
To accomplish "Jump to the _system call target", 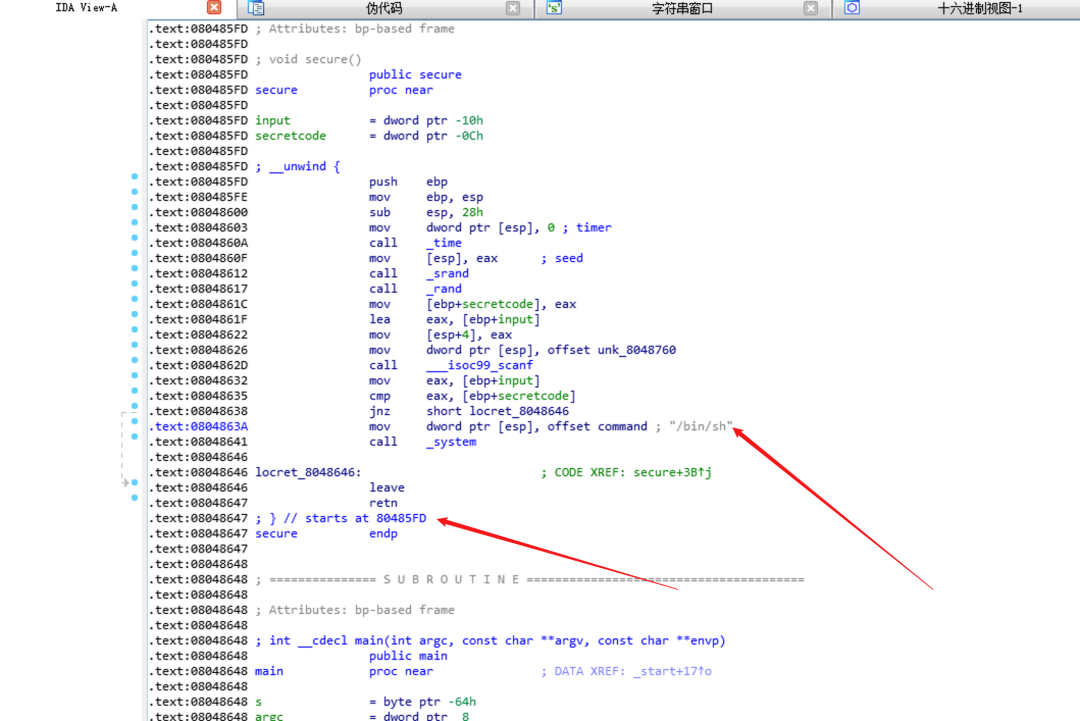I will click(x=451, y=442).
